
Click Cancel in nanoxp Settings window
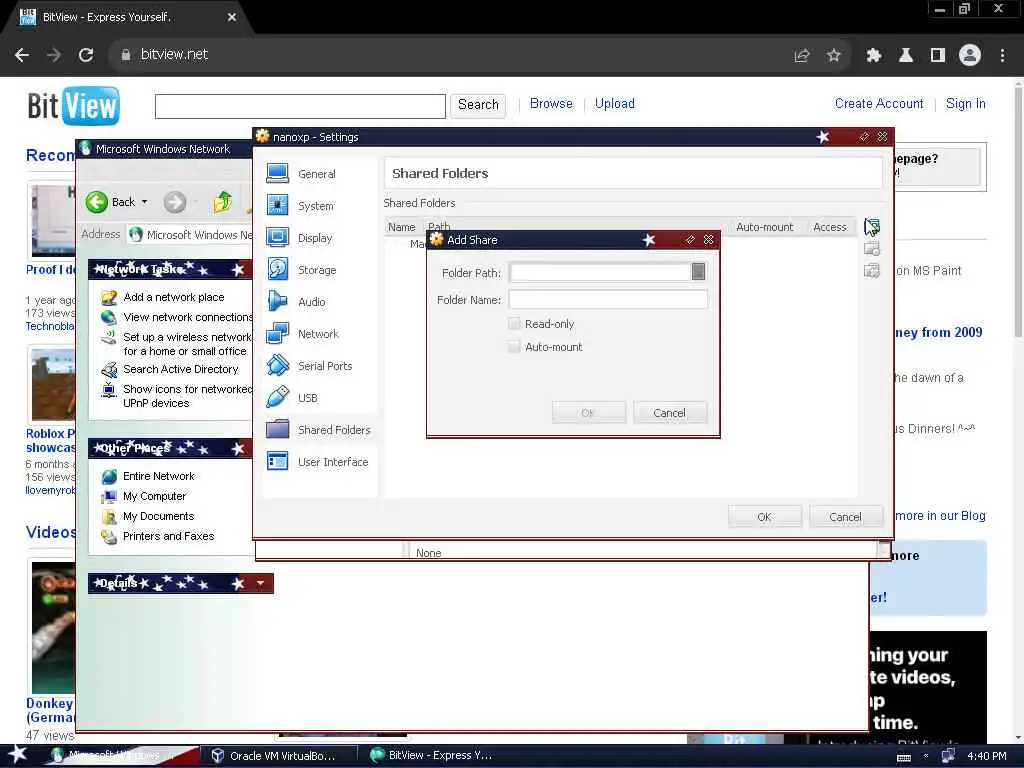coord(845,517)
